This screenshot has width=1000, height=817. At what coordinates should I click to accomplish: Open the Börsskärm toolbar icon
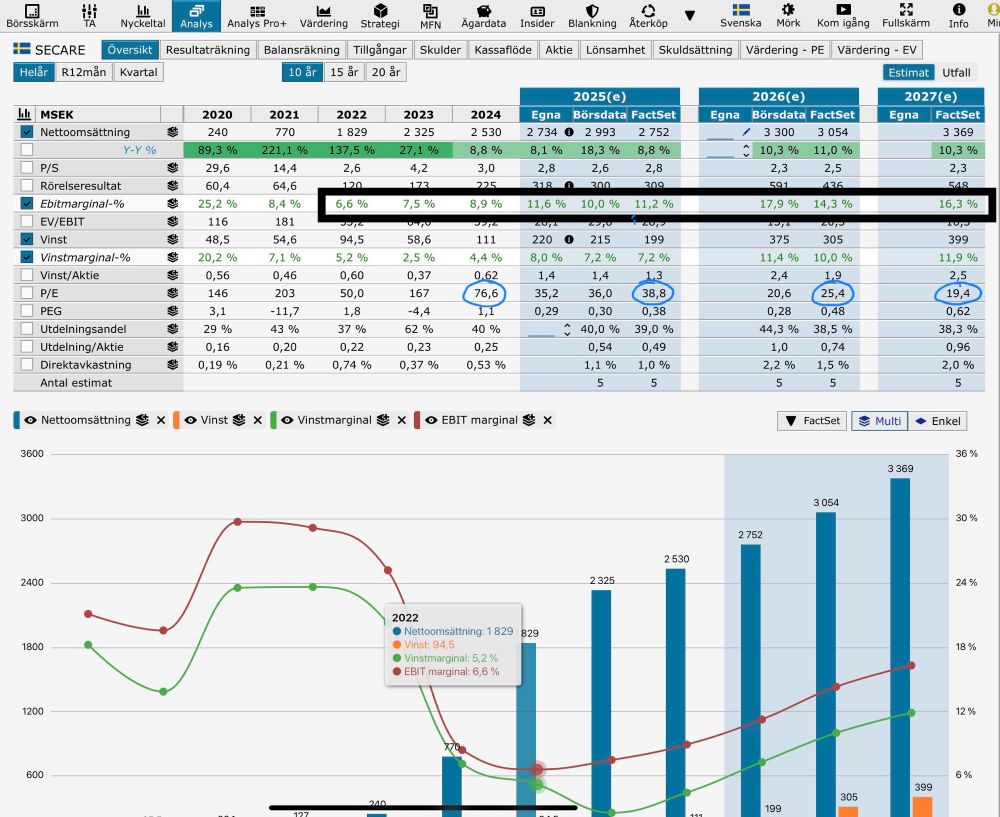[32, 16]
